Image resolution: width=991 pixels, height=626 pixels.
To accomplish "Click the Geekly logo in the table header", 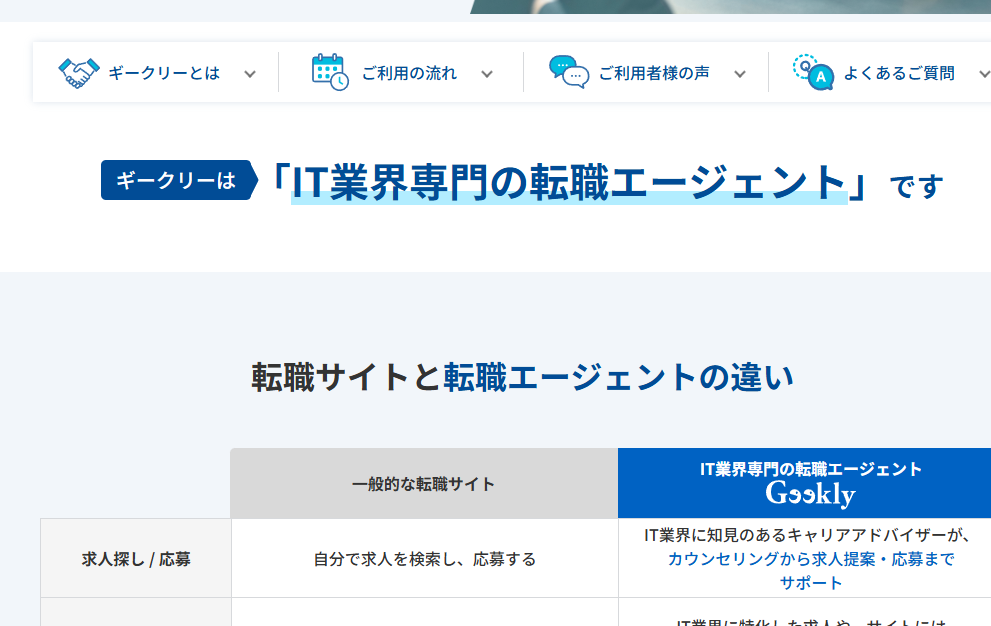I will pyautogui.click(x=810, y=494).
